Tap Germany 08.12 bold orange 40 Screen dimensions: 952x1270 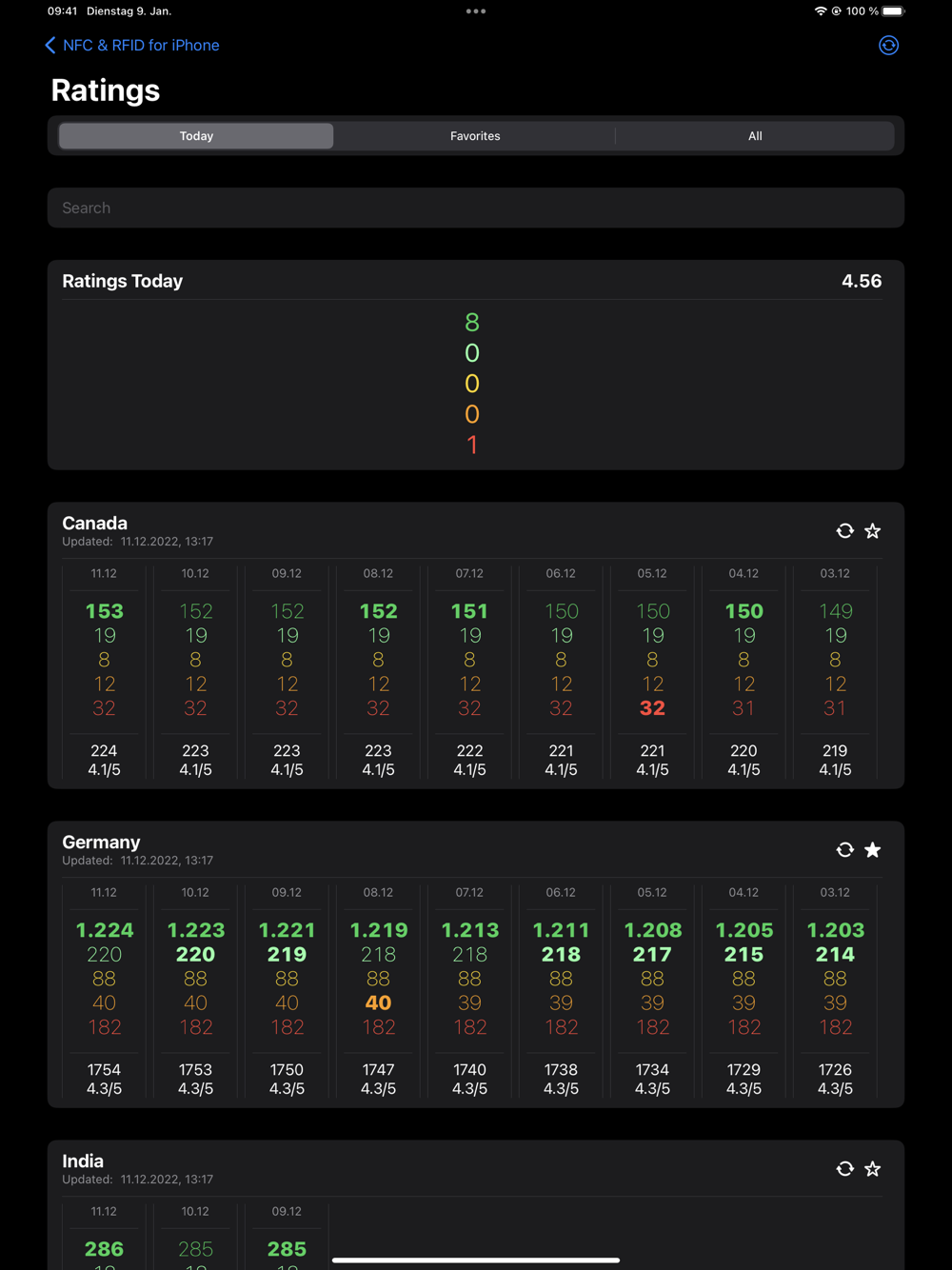pyautogui.click(x=378, y=1002)
